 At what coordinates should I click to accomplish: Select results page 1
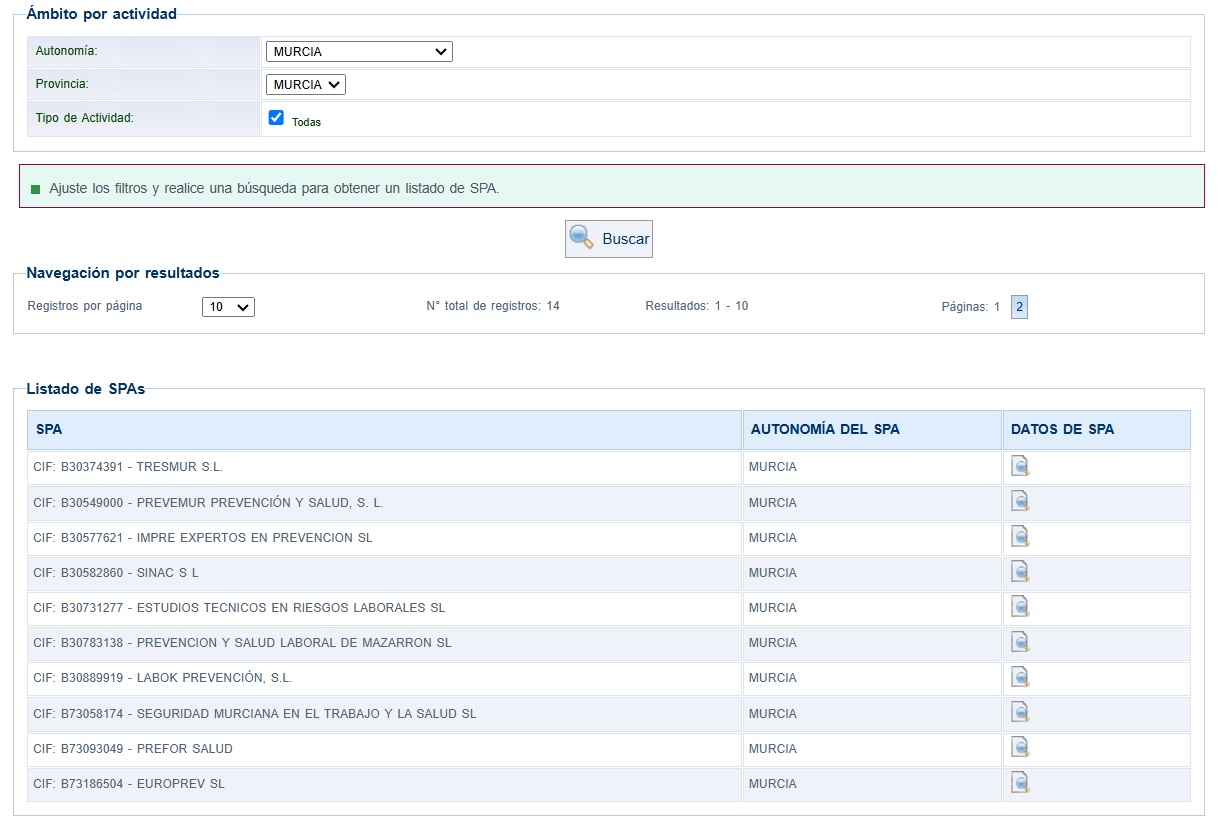[996, 307]
